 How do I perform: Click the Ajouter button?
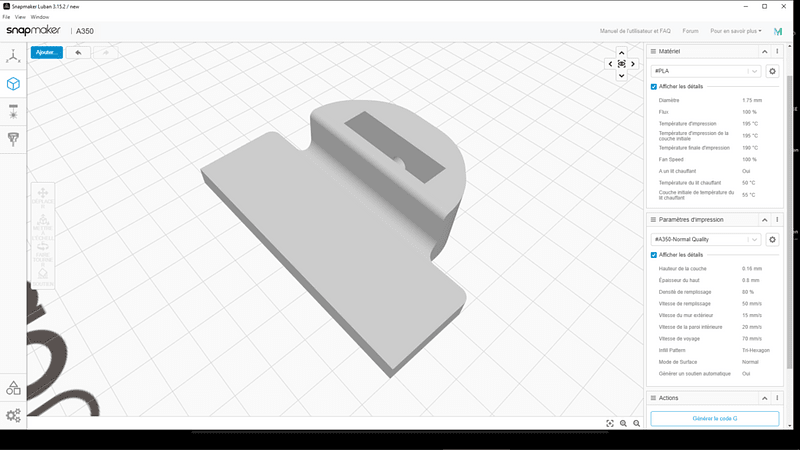[x=46, y=53]
